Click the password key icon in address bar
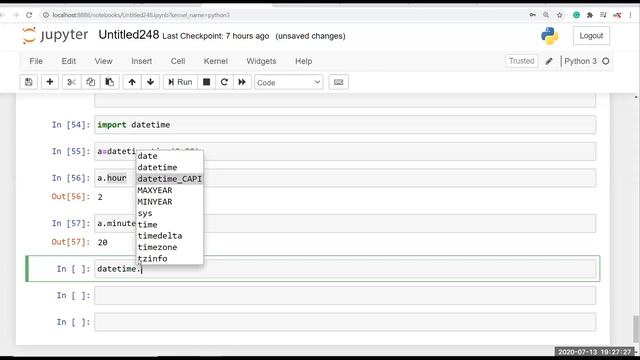640x360 pixels. (x=532, y=15)
